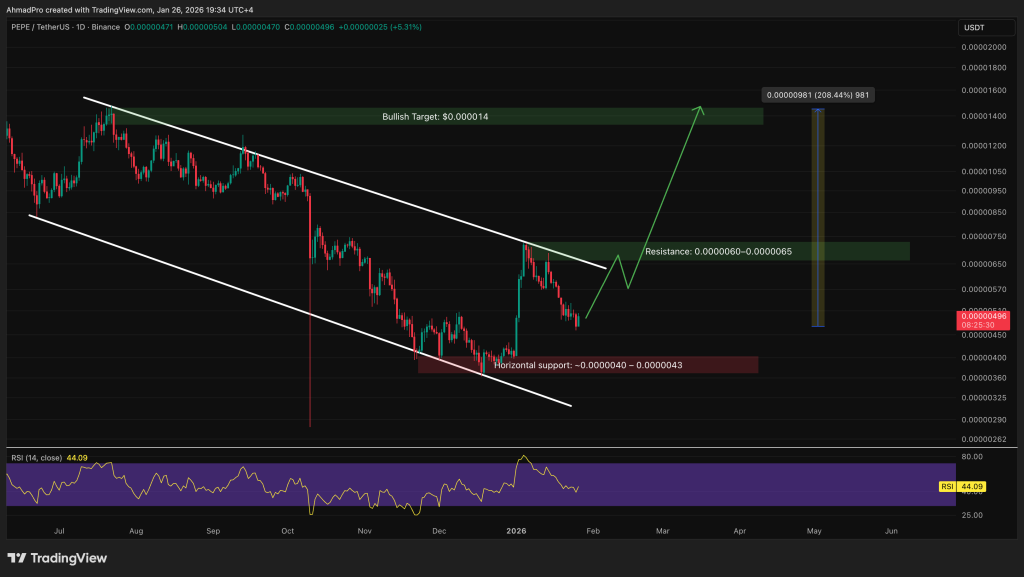Click the green projection arrow head
The image size is (1024, 577).
[700, 109]
